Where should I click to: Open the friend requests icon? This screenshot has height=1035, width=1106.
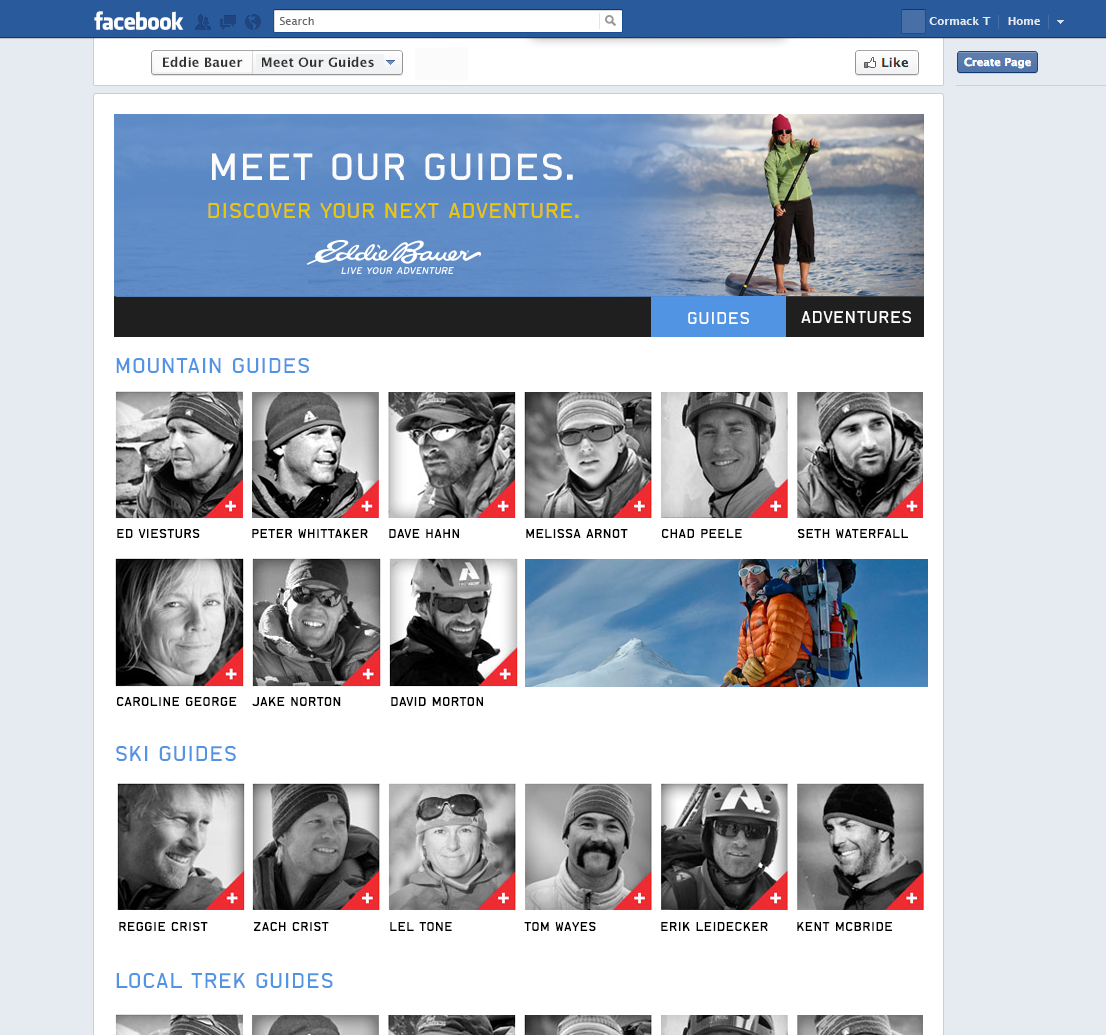tap(203, 22)
